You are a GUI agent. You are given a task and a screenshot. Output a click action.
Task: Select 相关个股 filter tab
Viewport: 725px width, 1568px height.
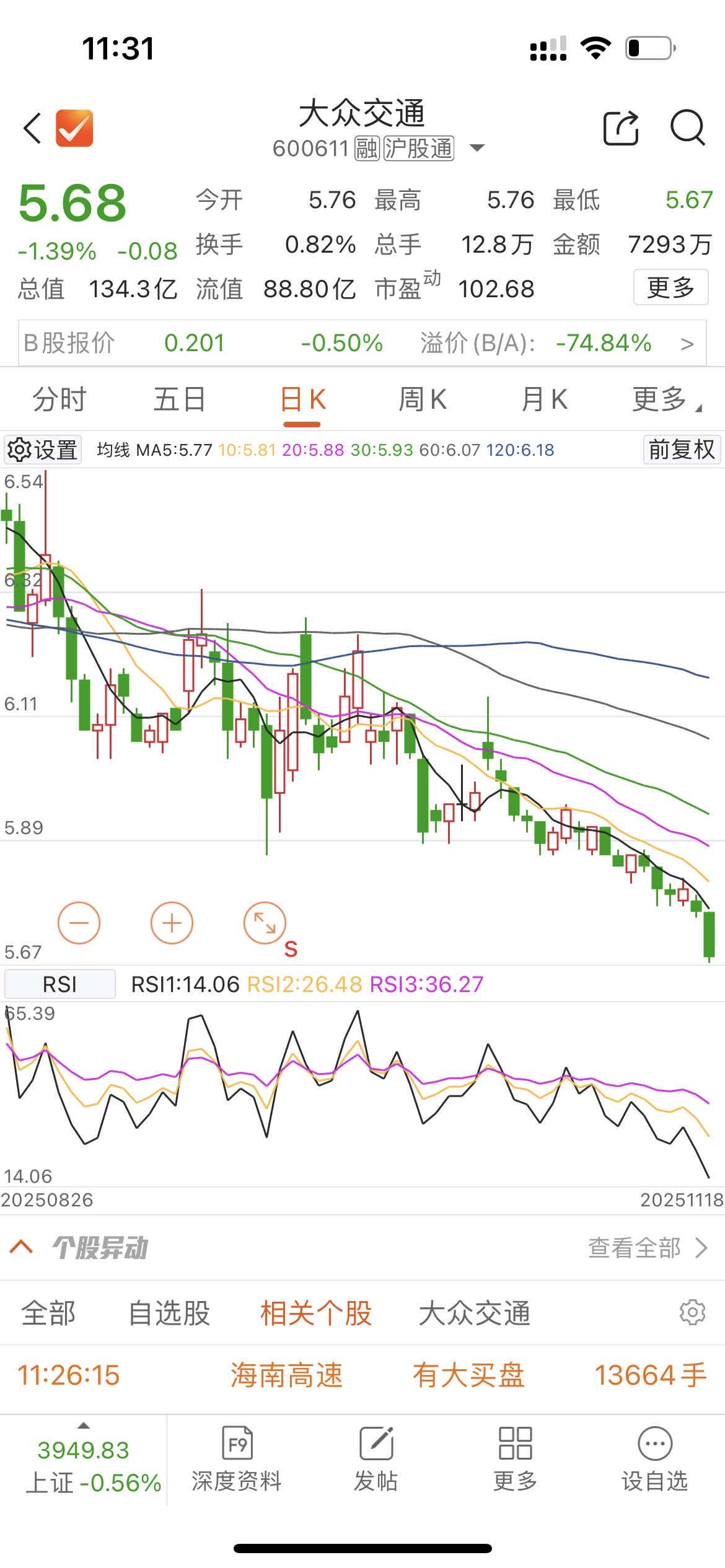tap(315, 1313)
